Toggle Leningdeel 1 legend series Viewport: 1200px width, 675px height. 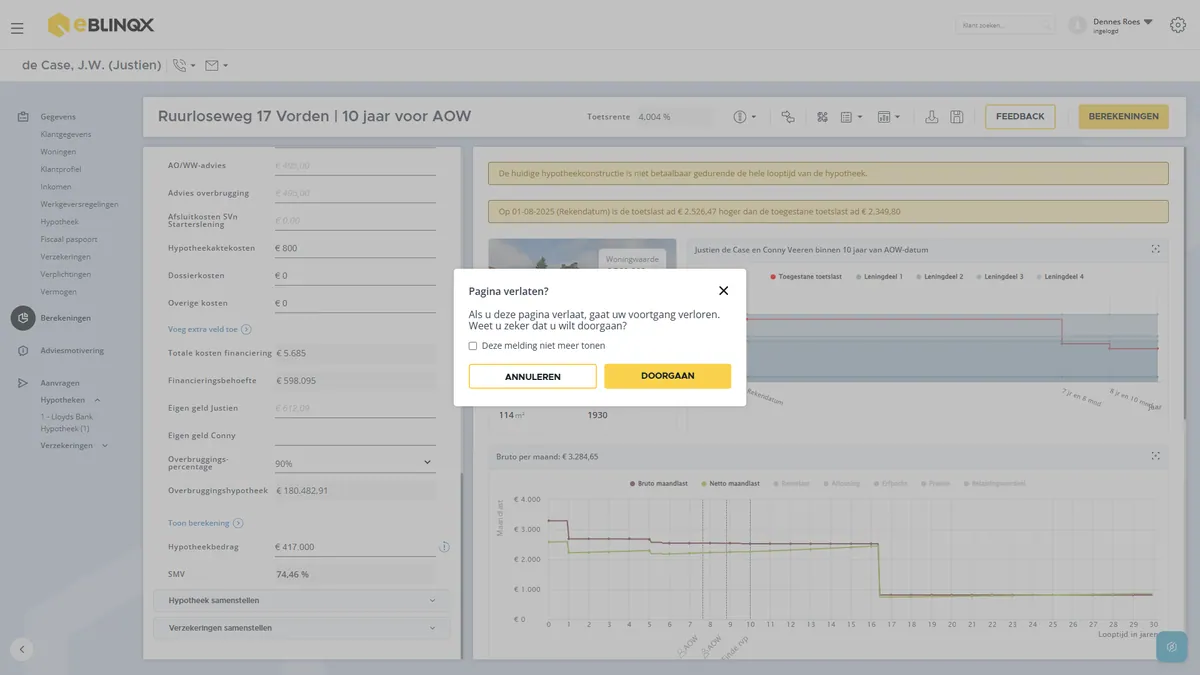point(879,276)
